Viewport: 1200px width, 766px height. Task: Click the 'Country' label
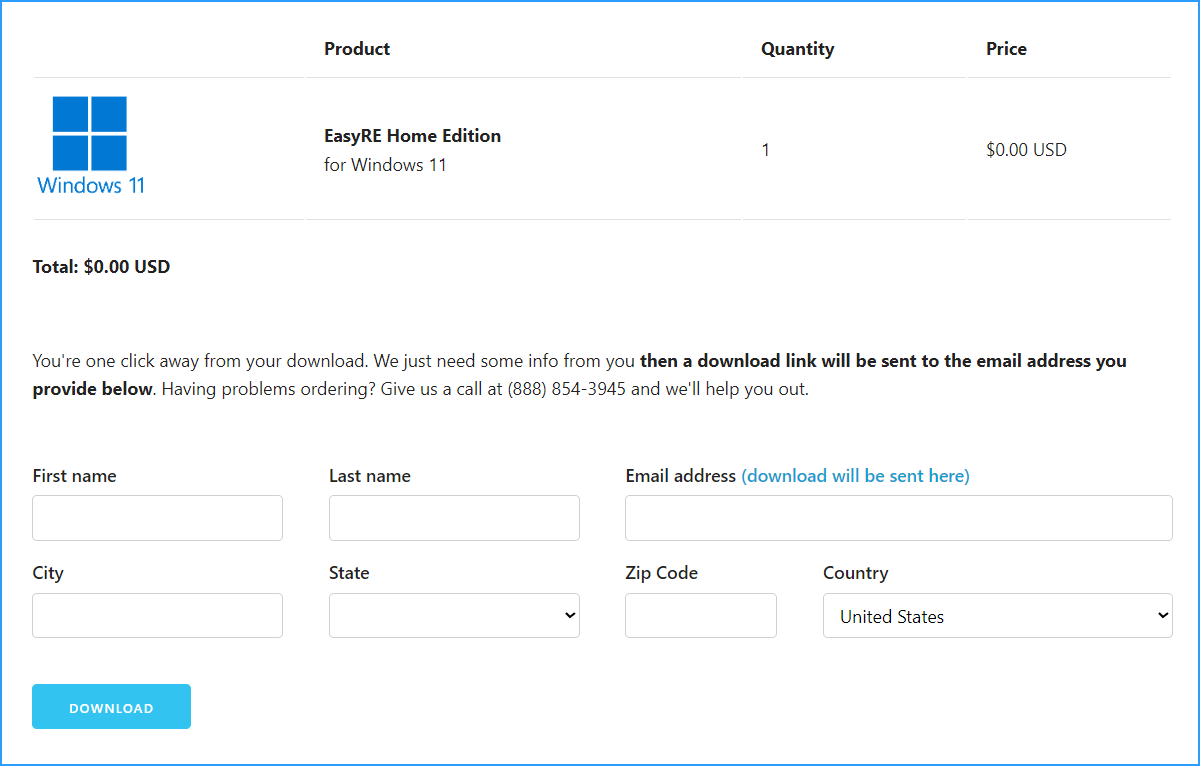(x=855, y=573)
